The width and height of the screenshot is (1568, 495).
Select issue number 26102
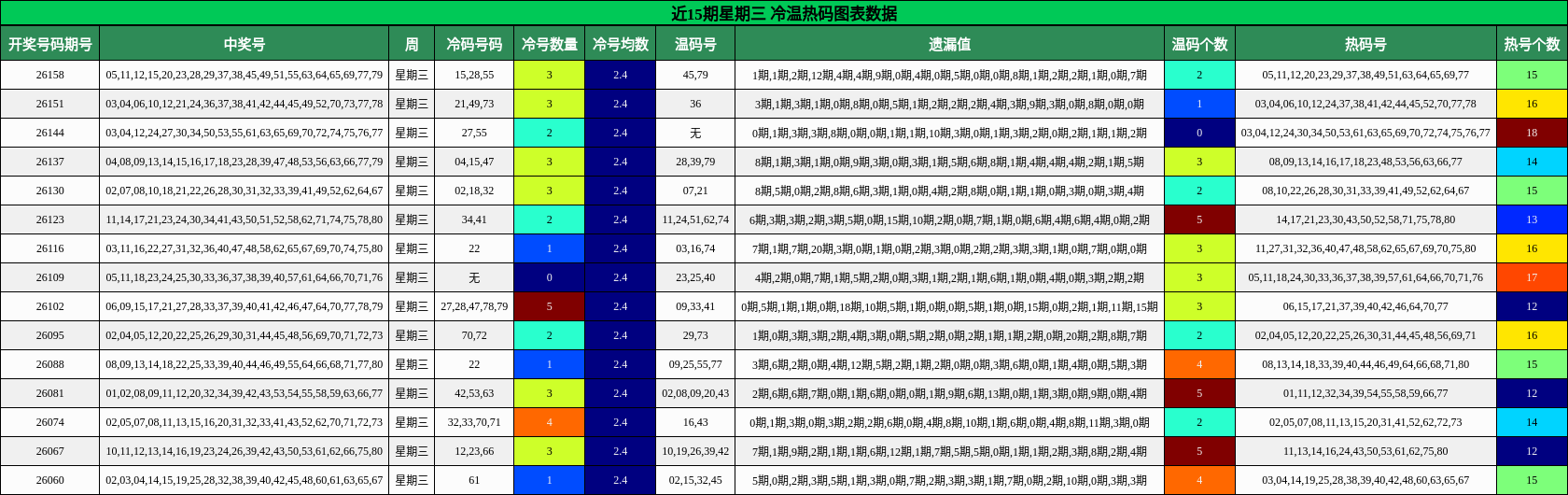click(50, 306)
